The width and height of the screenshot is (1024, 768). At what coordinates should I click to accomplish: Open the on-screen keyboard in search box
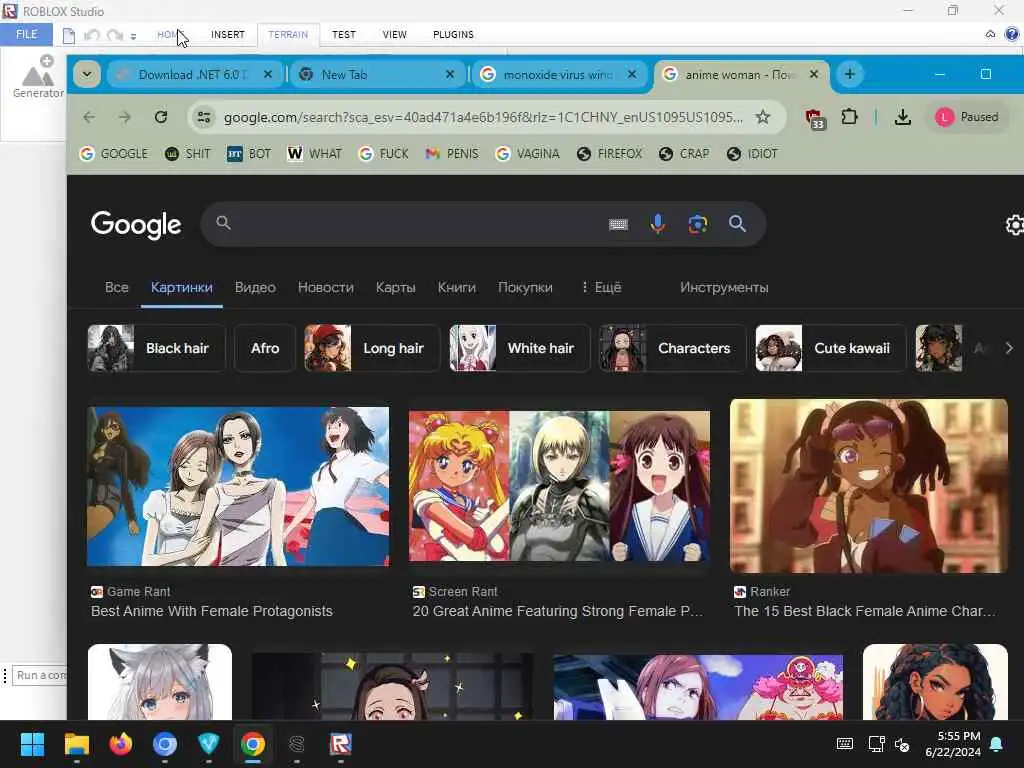[618, 224]
